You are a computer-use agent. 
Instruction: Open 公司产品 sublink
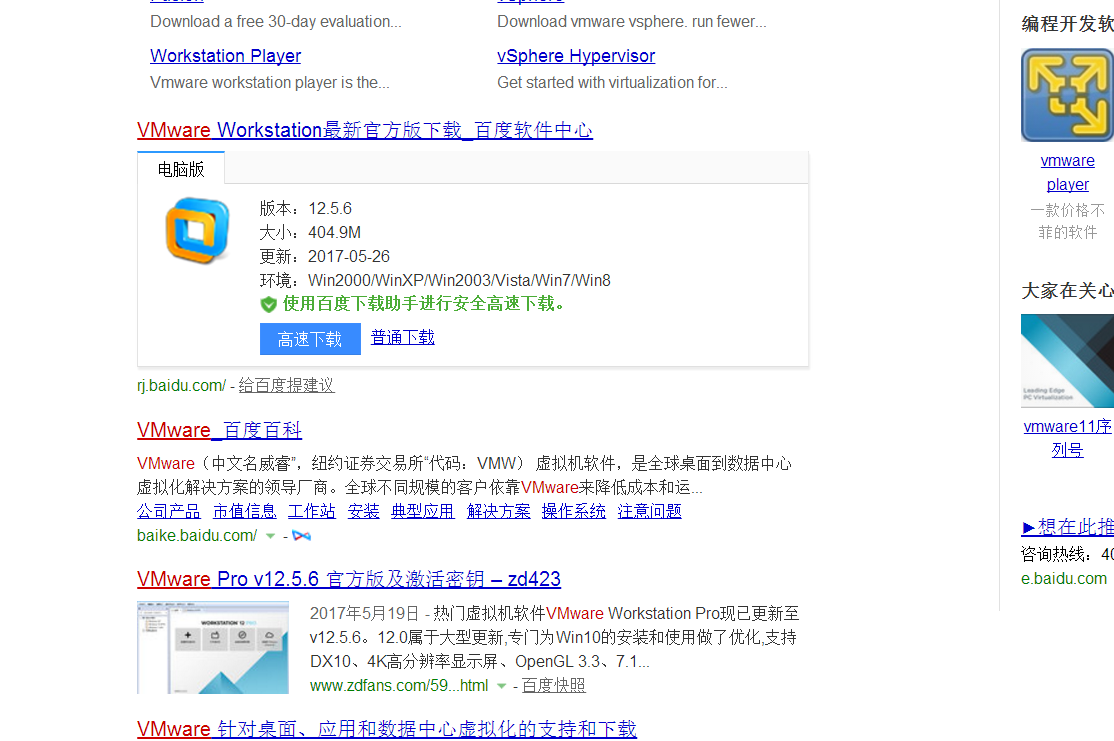tap(168, 511)
